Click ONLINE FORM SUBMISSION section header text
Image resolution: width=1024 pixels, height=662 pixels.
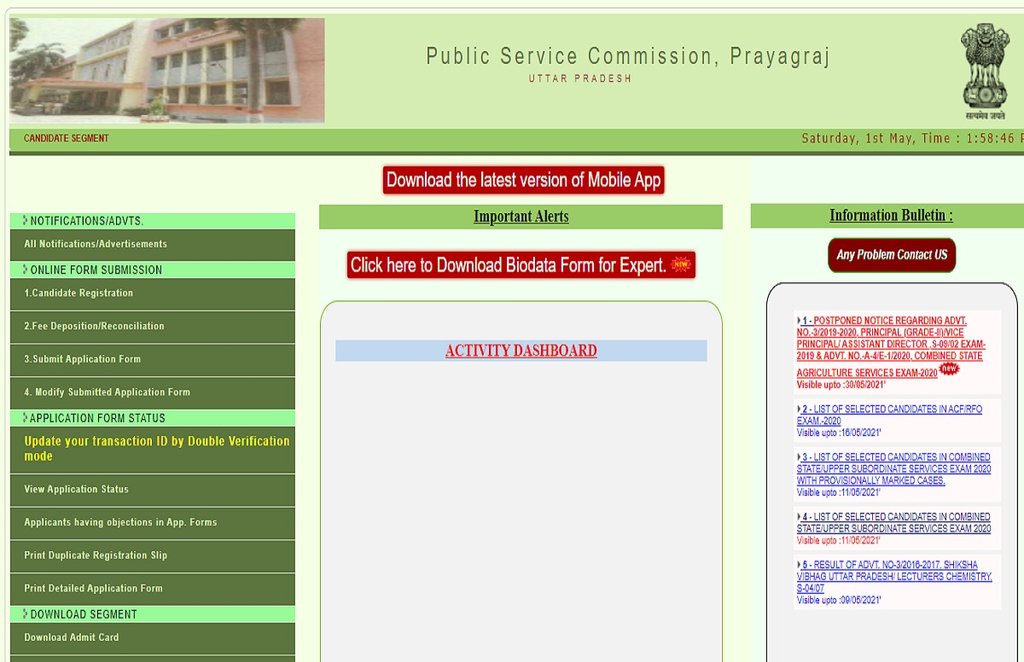pos(96,270)
